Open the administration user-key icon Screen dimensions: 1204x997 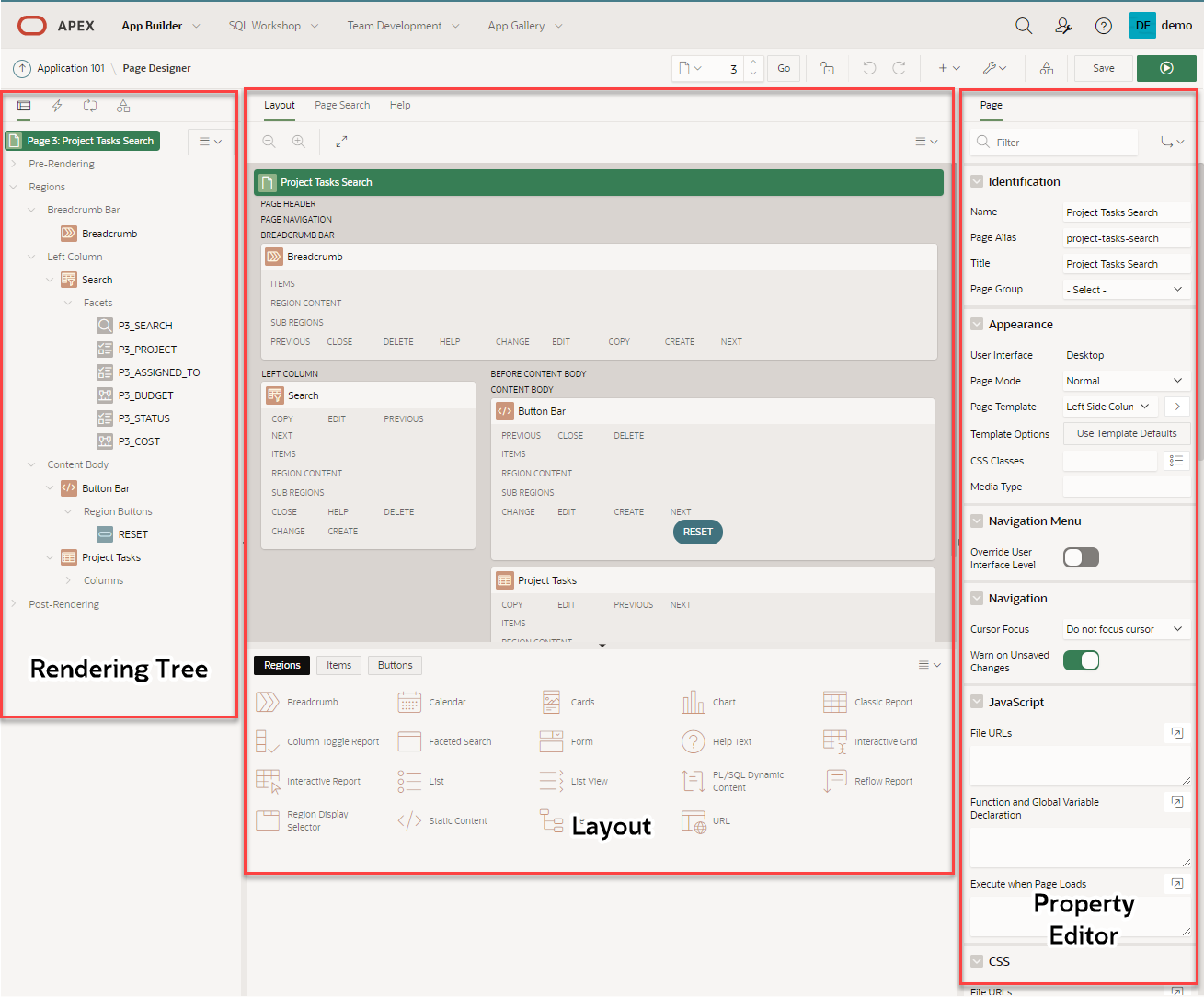tap(1063, 26)
